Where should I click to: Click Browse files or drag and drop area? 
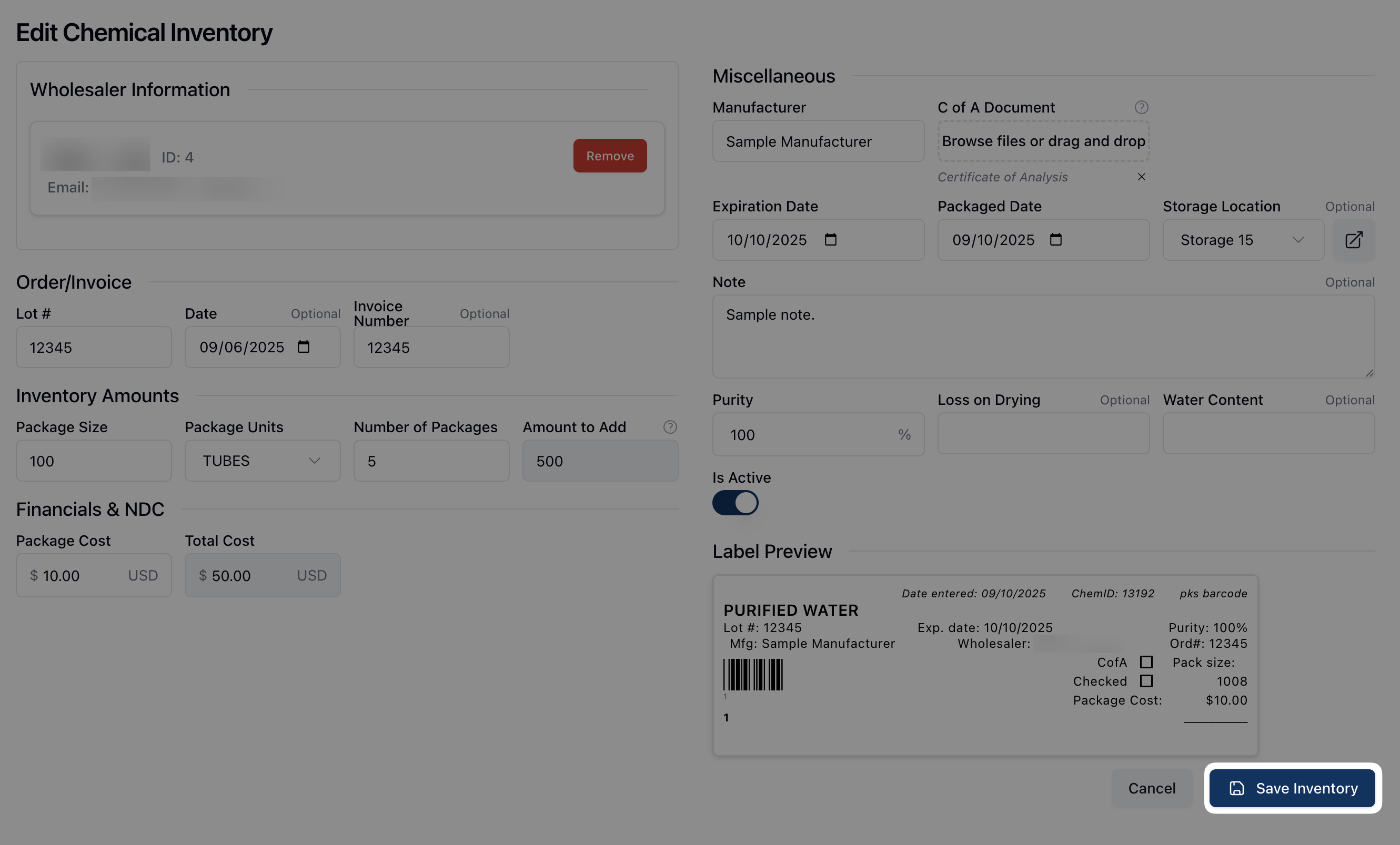1043,141
